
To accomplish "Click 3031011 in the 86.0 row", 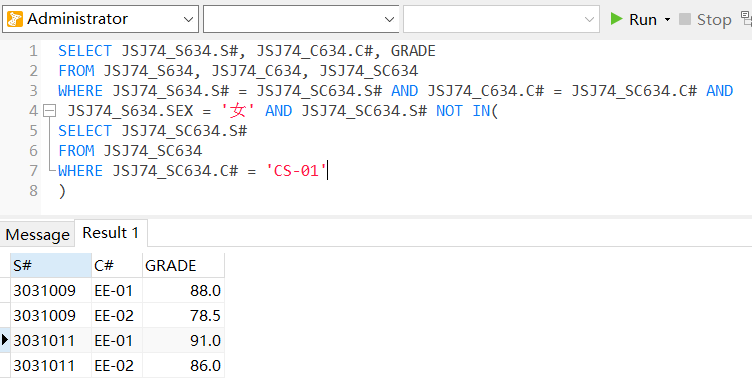I will pyautogui.click(x=51, y=365).
